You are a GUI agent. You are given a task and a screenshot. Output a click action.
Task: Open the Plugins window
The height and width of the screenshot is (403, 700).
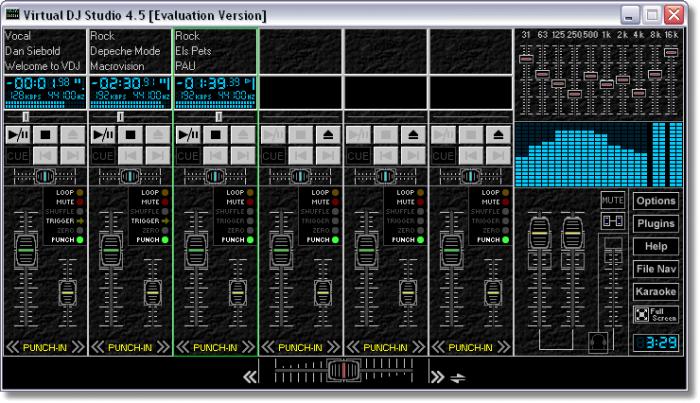click(655, 224)
